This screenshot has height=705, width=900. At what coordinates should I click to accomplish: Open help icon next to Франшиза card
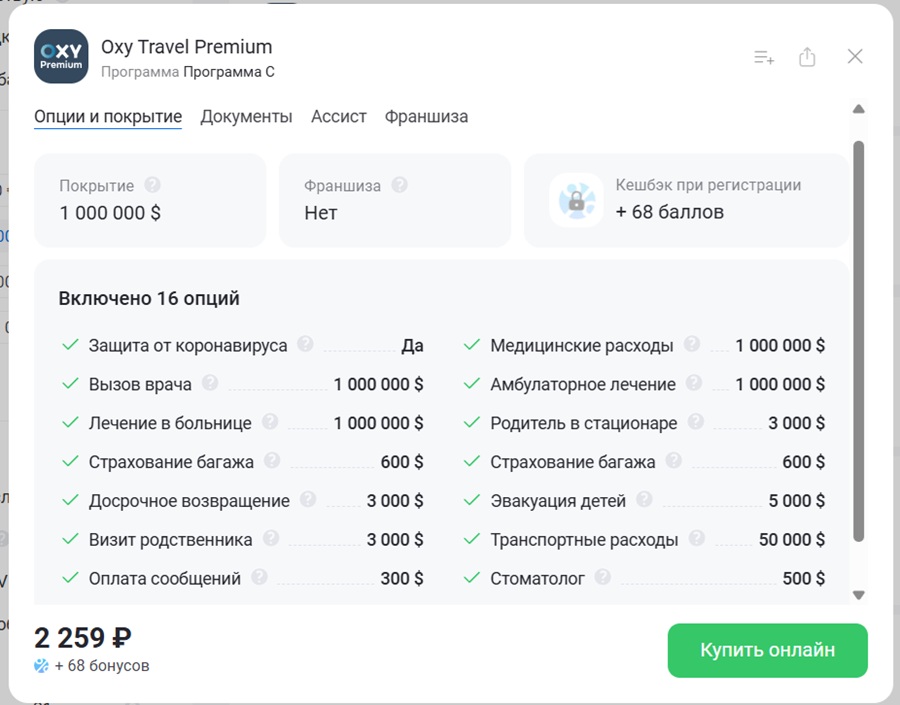[399, 185]
